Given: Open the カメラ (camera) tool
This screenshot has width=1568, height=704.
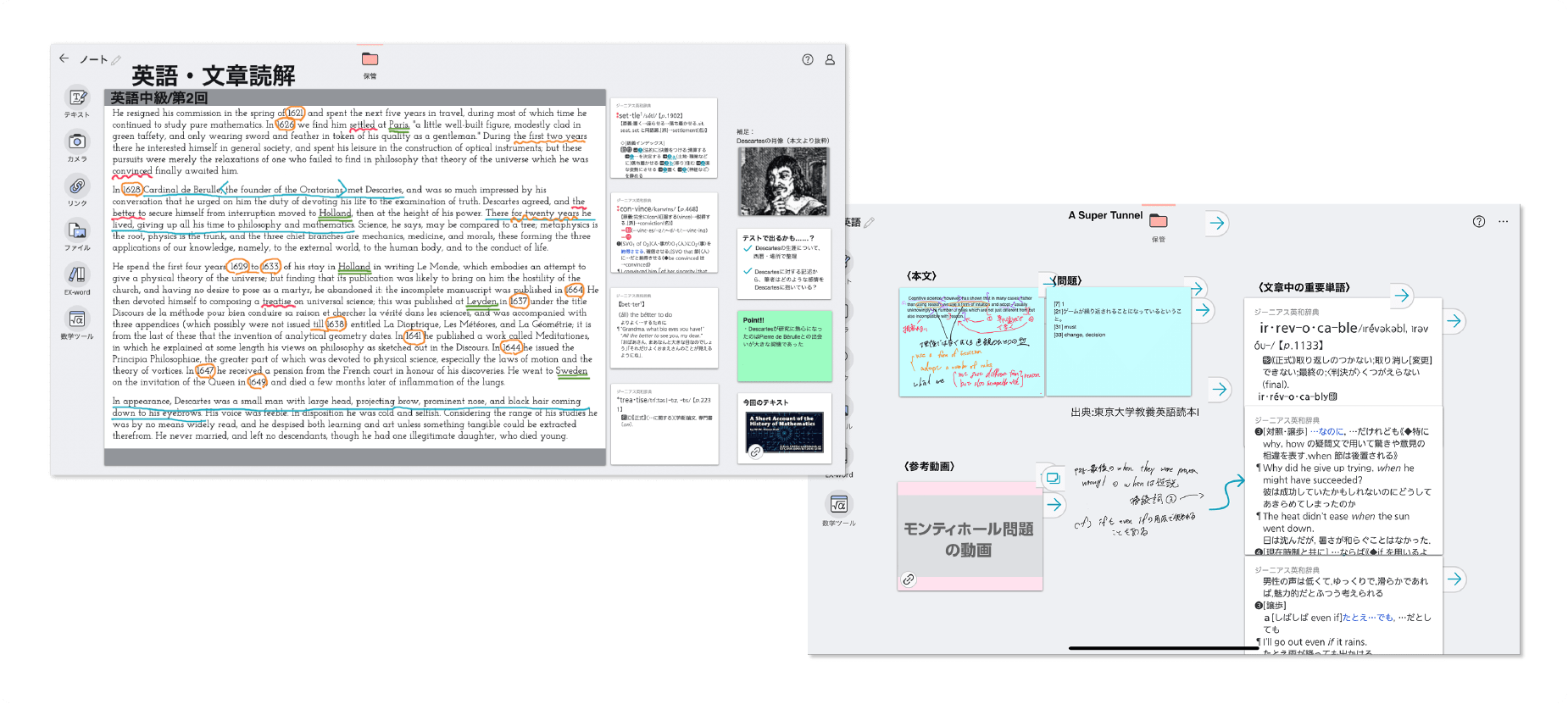Looking at the screenshot, I should coord(77,142).
